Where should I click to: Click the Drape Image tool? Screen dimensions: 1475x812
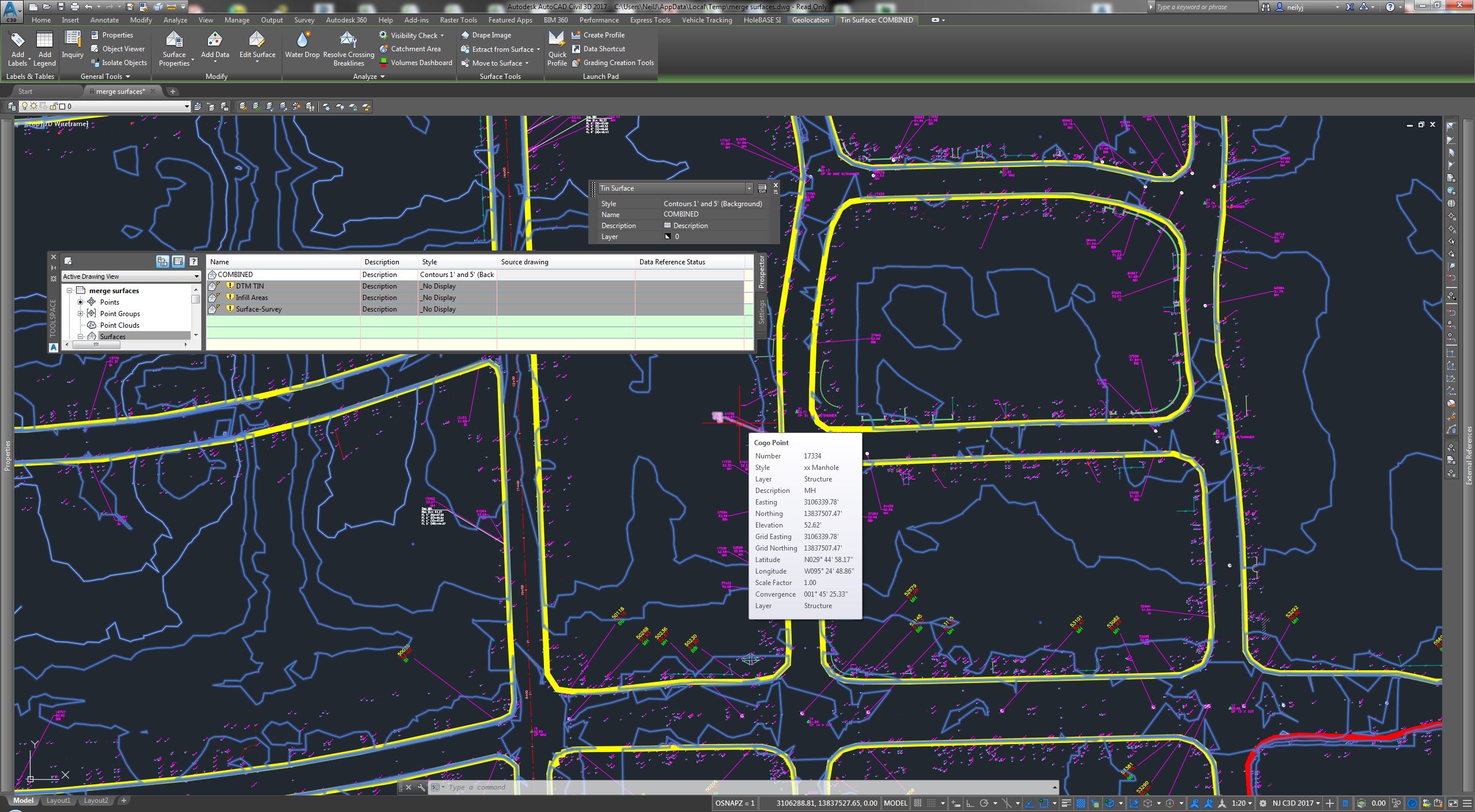(x=486, y=35)
